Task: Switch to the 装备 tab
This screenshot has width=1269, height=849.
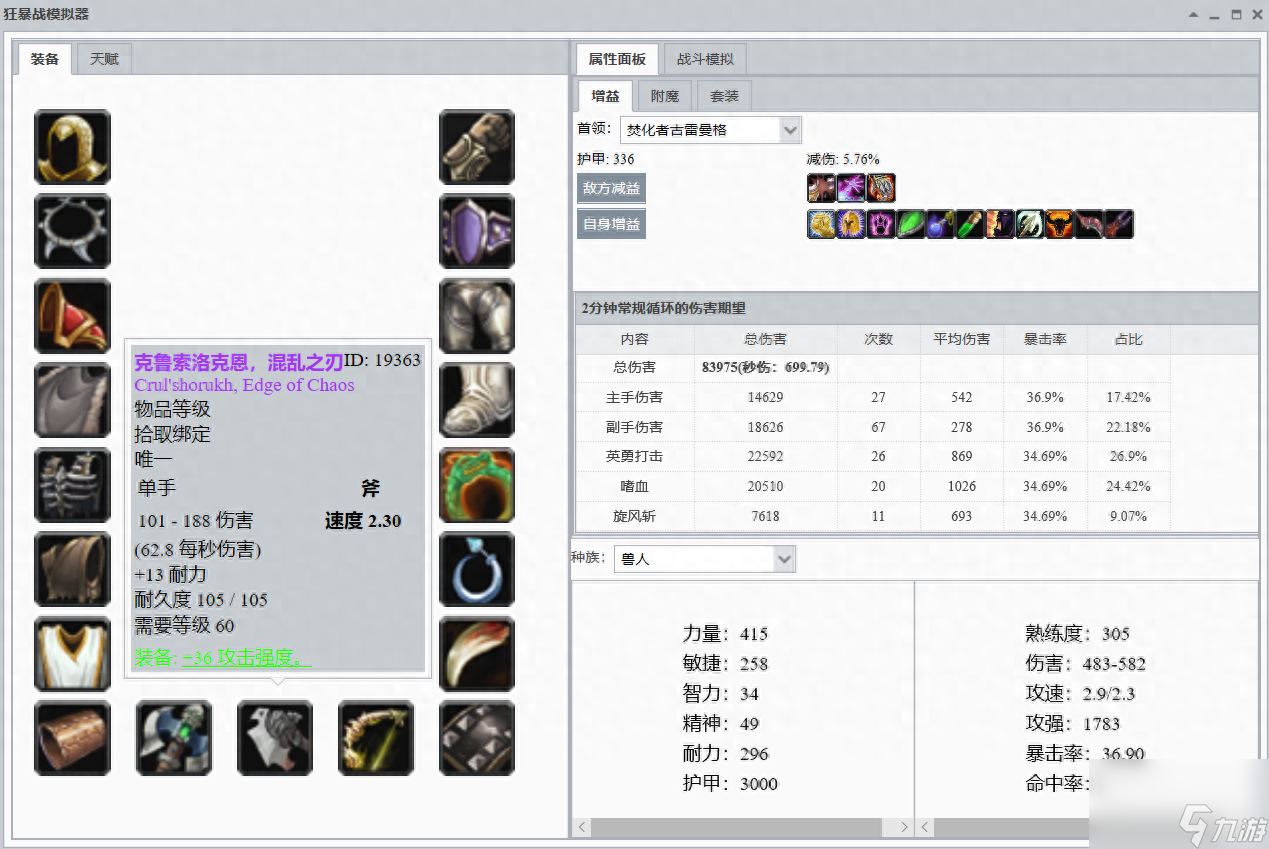Action: click(45, 59)
